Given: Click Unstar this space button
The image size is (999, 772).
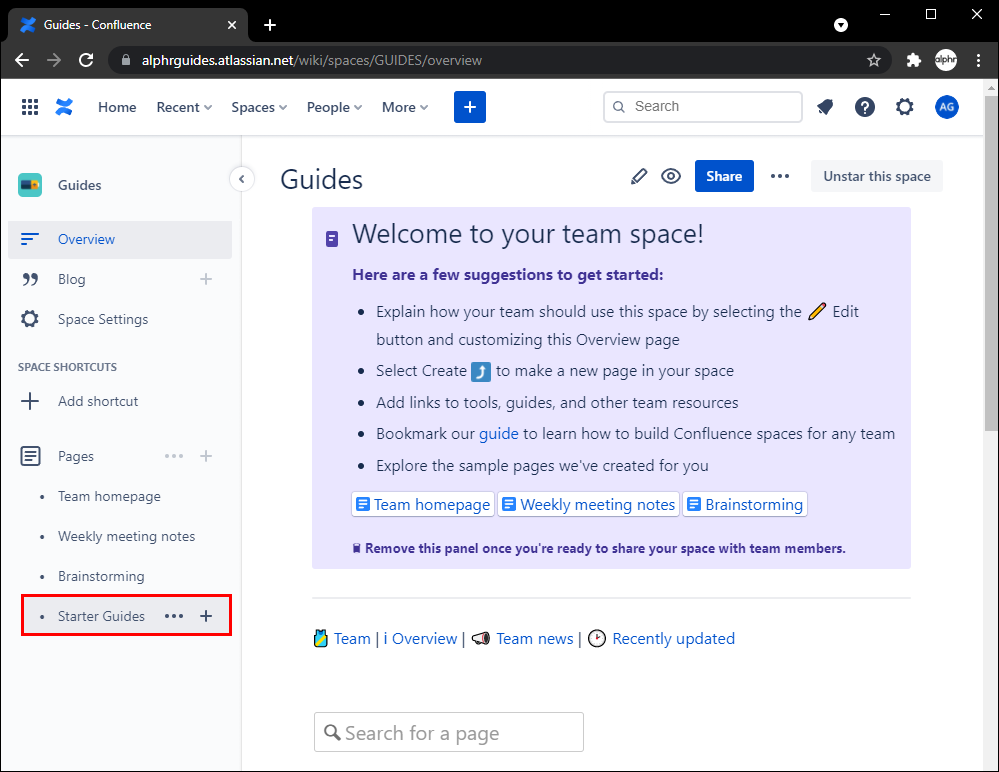Looking at the screenshot, I should coord(877,176).
